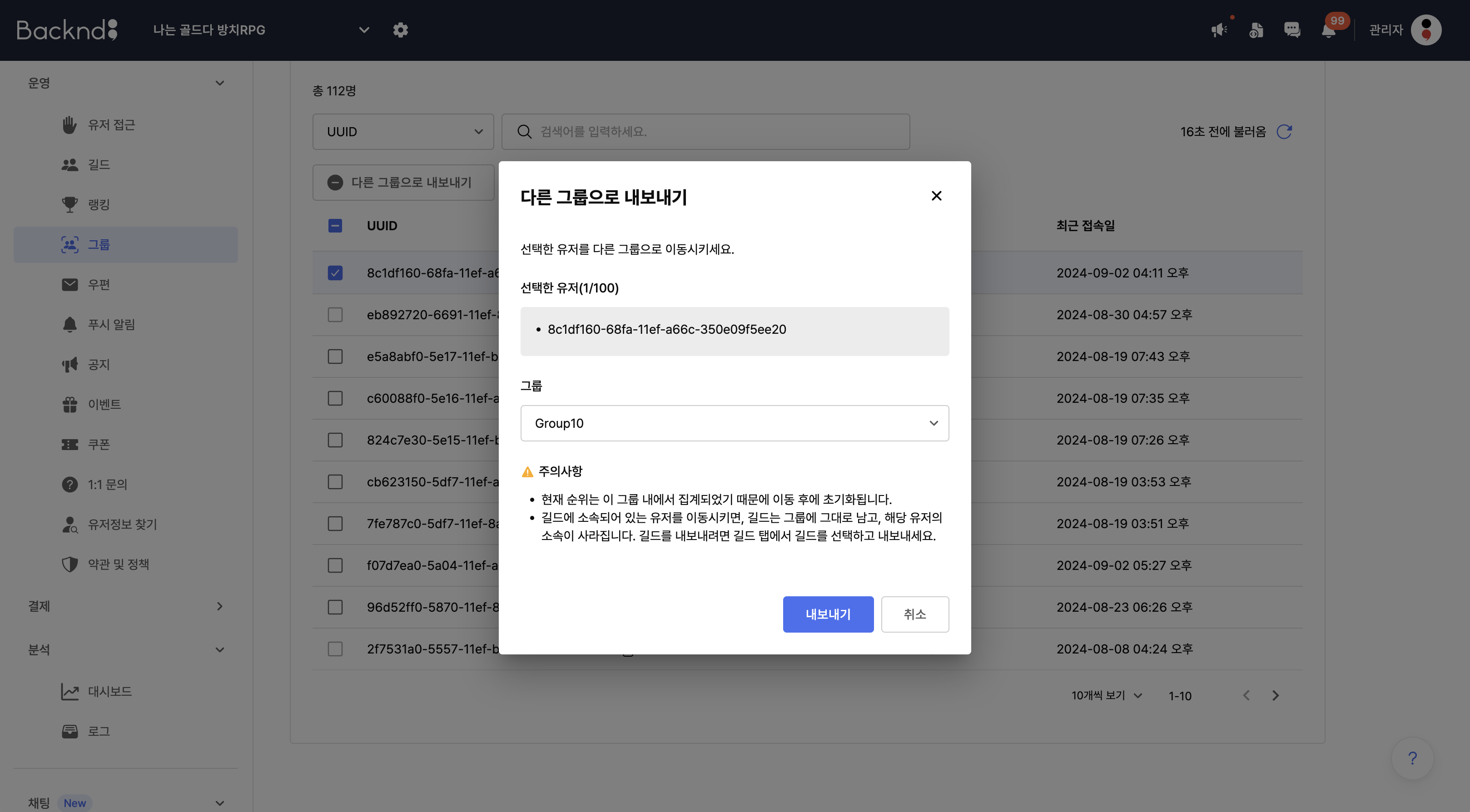Screen dimensions: 1470x812
Task: Check the row 2f7531a0-5557 checkbox
Action: click(x=335, y=649)
